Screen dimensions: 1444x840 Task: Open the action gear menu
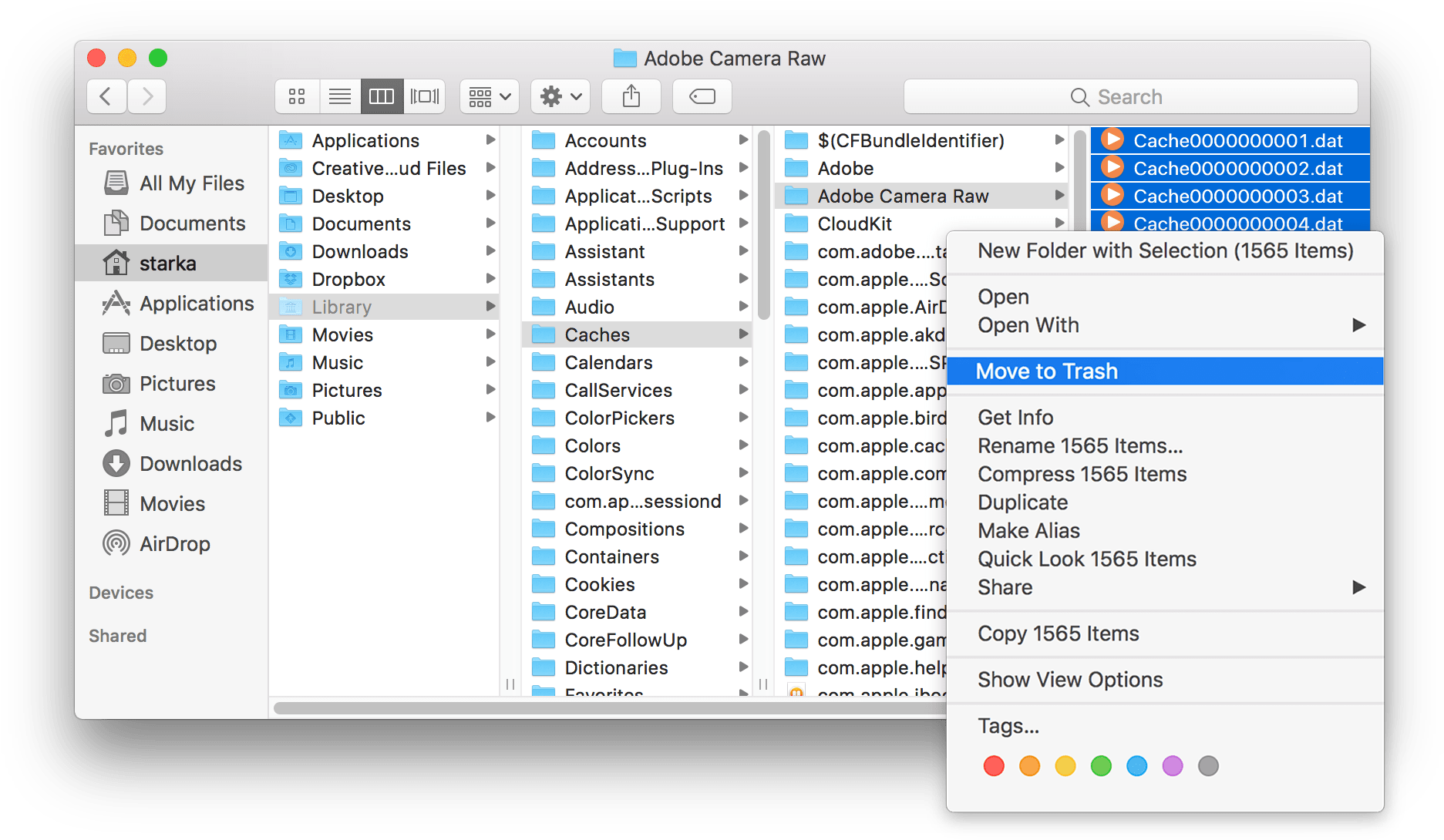click(x=560, y=96)
